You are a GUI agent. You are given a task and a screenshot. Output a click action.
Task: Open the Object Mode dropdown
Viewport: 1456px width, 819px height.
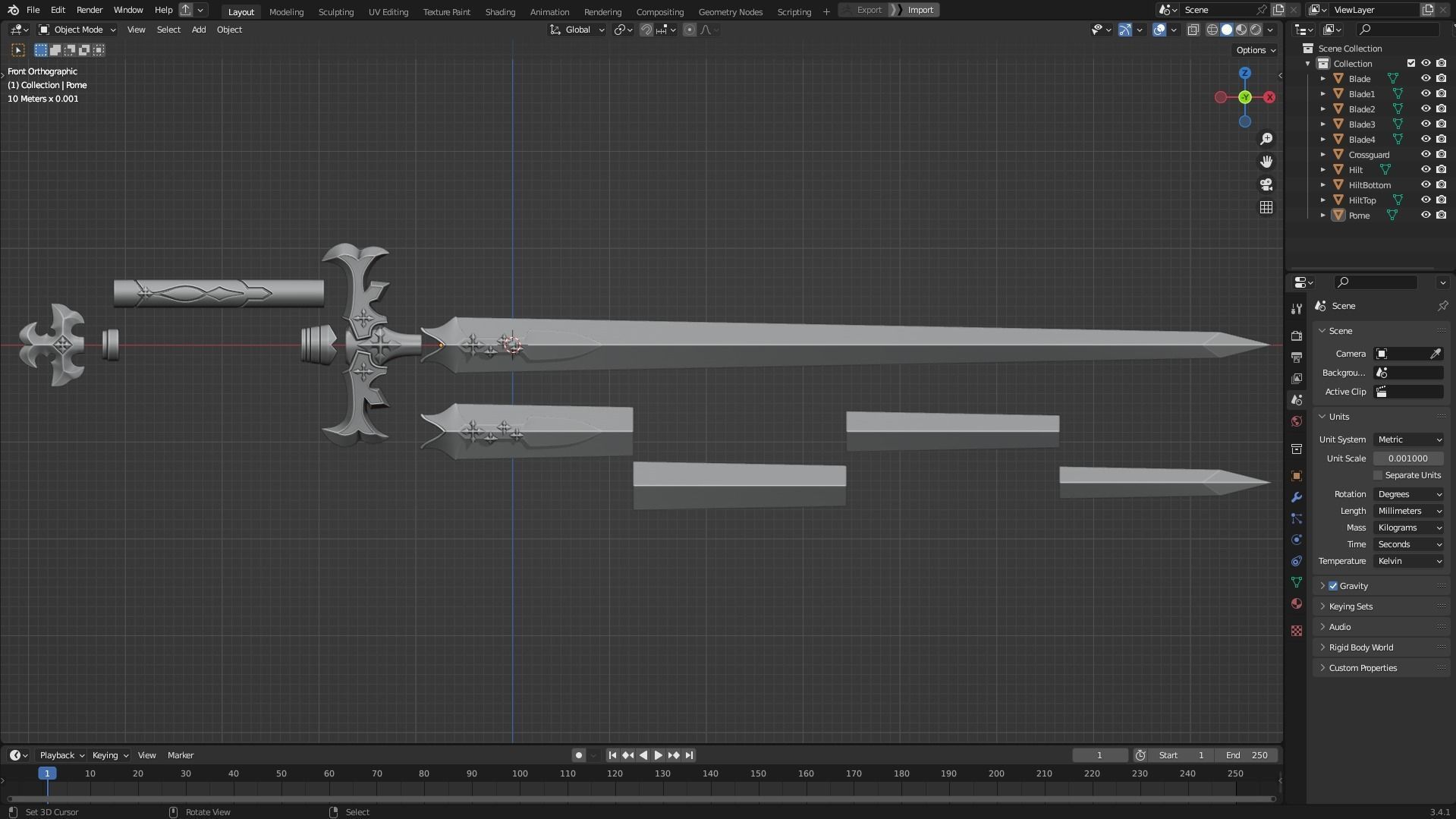77,30
